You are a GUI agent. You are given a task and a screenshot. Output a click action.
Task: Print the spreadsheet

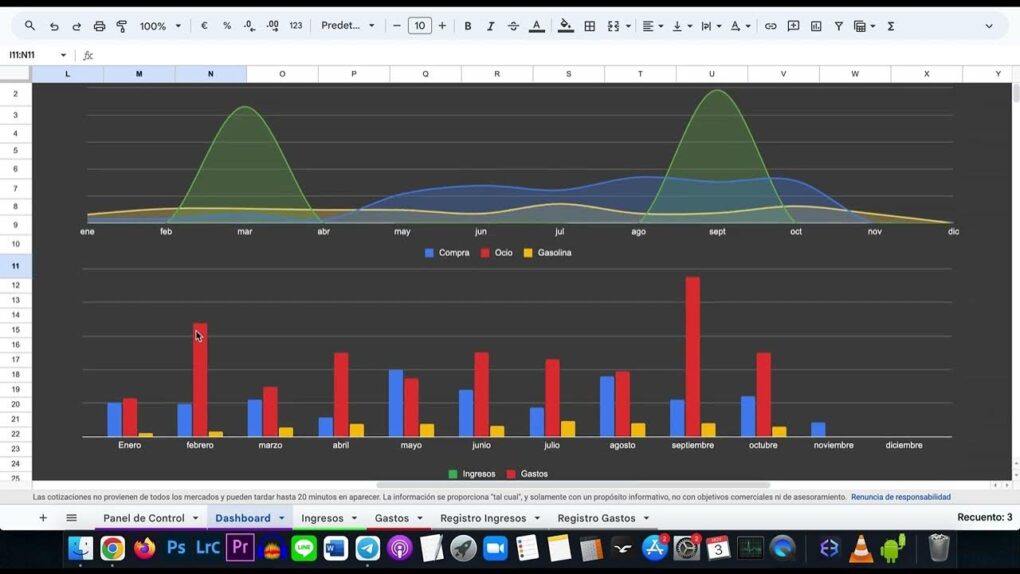99,26
